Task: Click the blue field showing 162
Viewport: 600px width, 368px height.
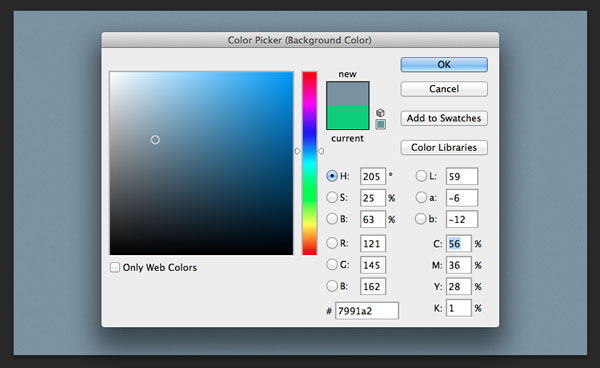Action: tap(373, 286)
